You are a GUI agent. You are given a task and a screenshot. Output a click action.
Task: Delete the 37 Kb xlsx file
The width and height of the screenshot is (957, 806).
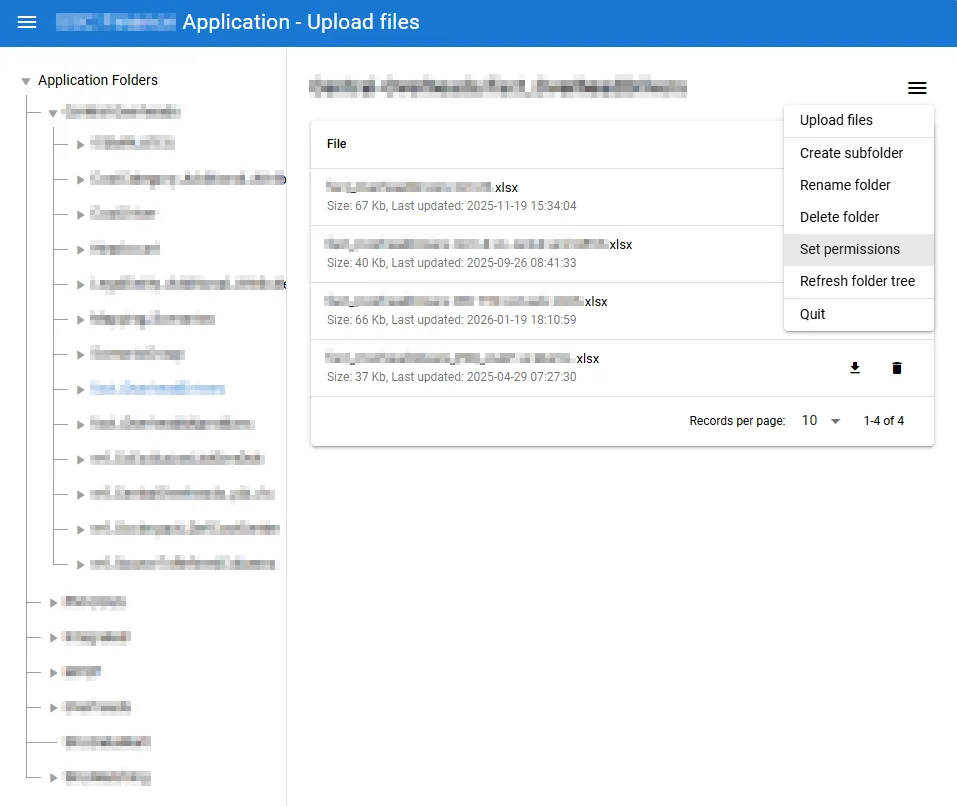tap(897, 368)
